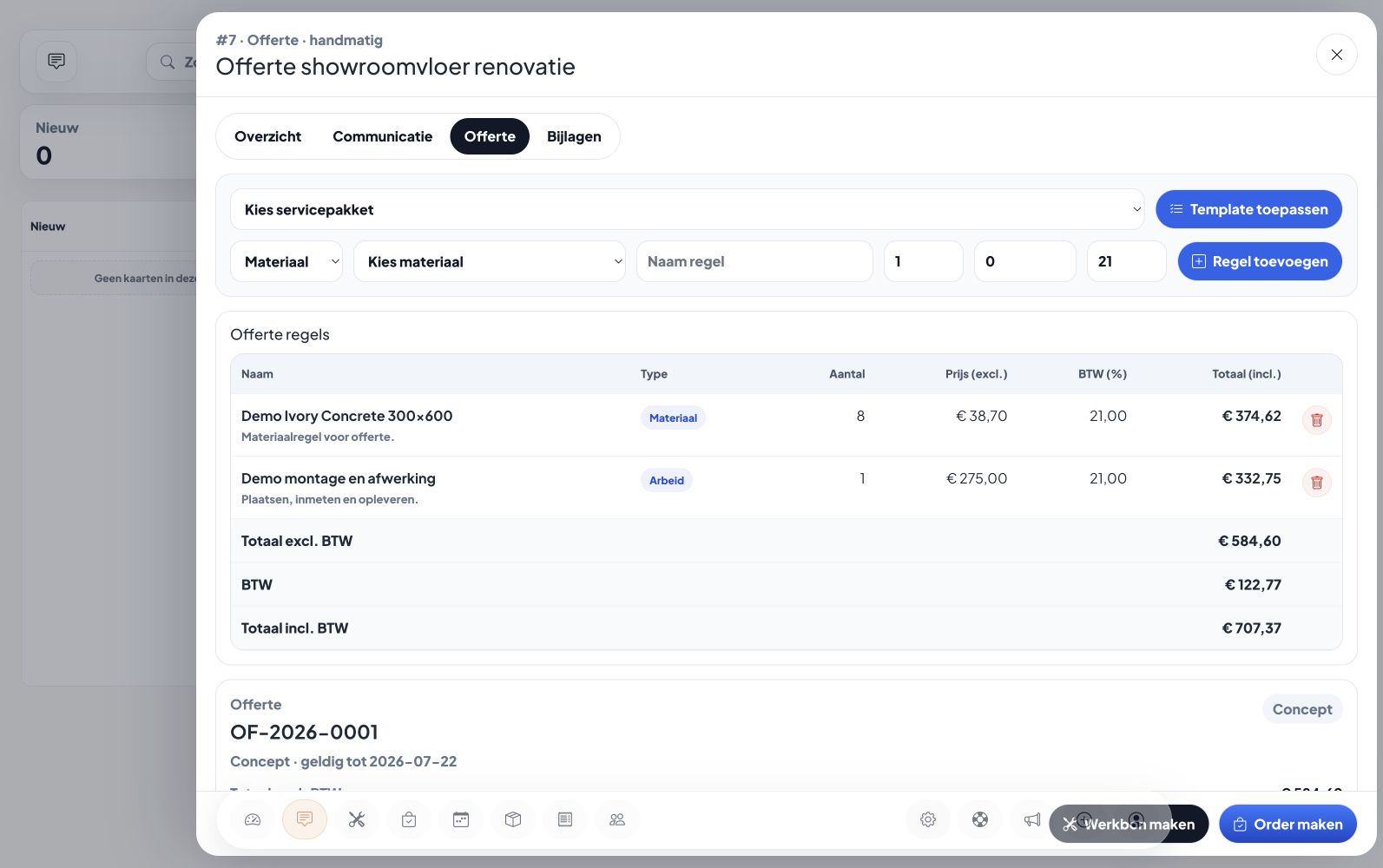
Task: Open the tools (wrench and screwdriver) icon in bottom bar
Action: tap(357, 819)
